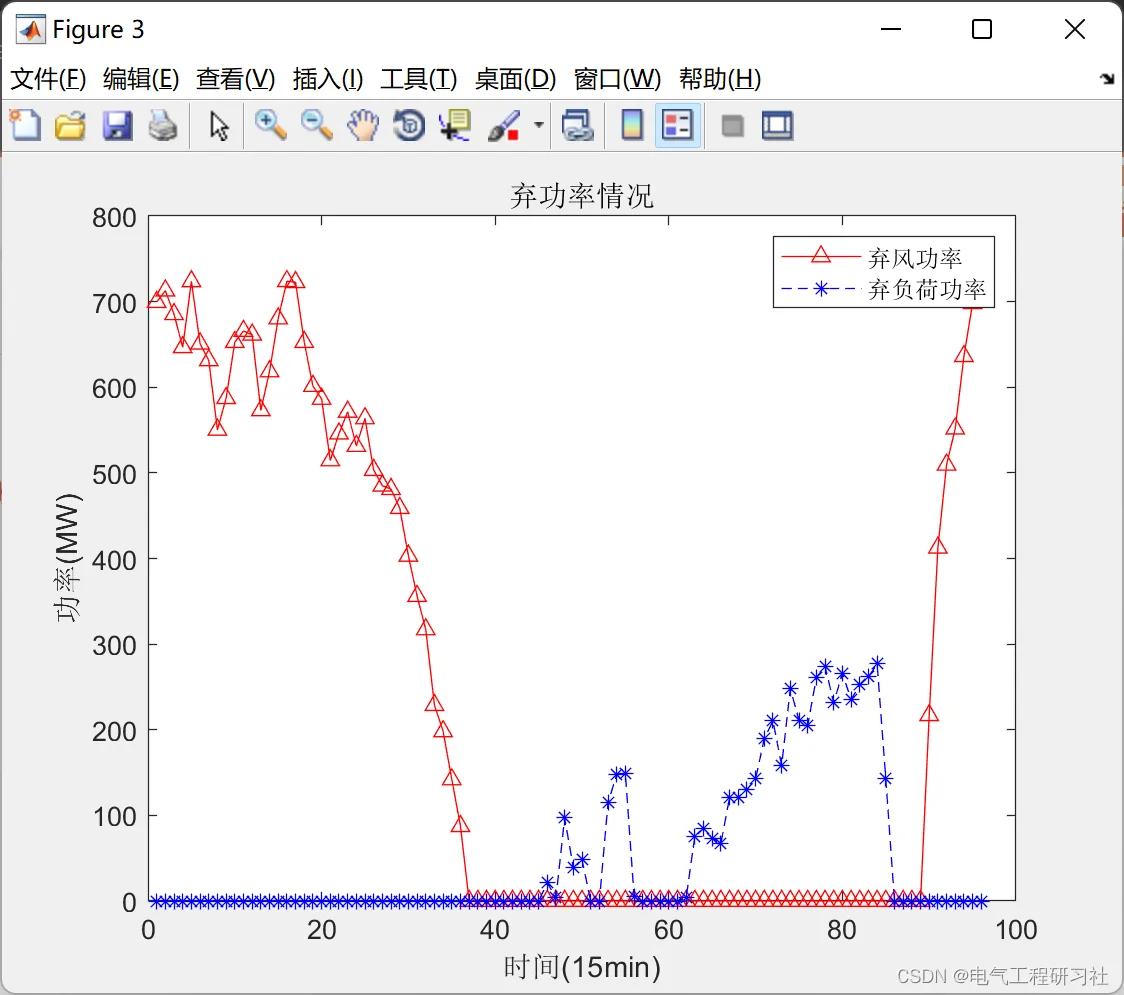Image resolution: width=1124 pixels, height=995 pixels.
Task: Choose the Data Cursor tool
Action: [x=455, y=125]
